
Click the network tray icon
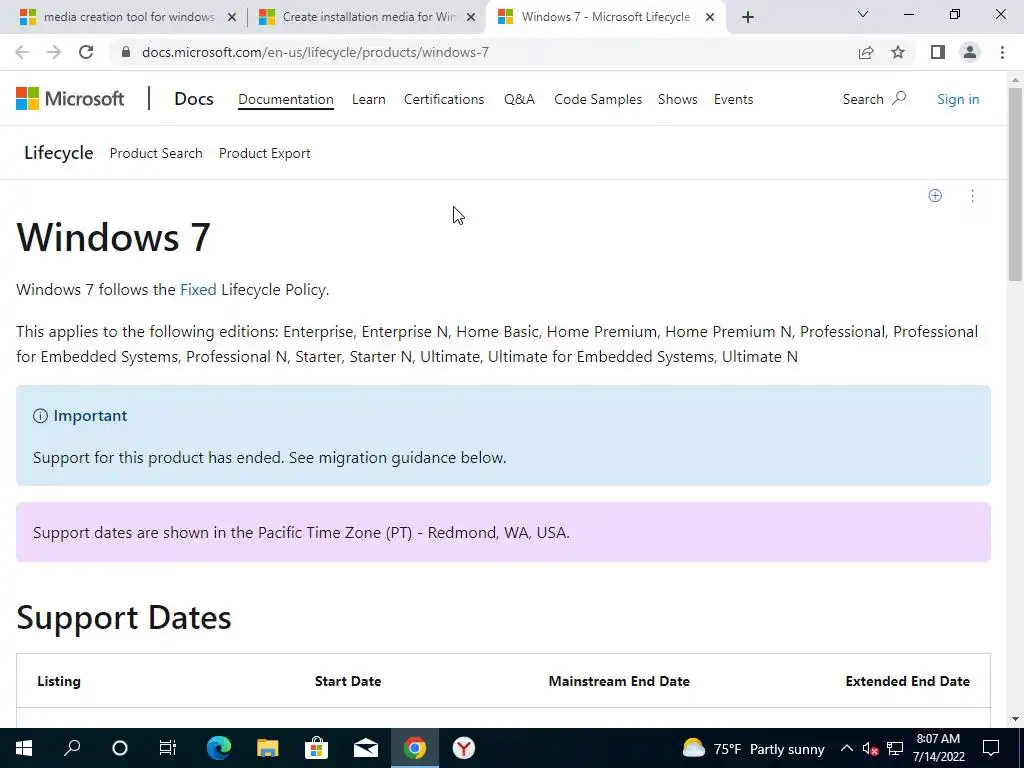[895, 748]
